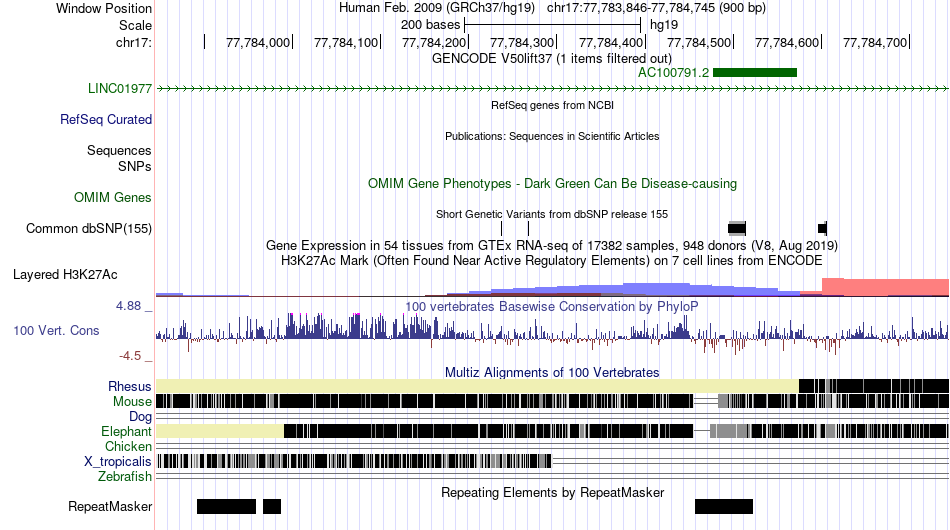
Task: Click the Repeating Elements by RepeatMasker title
Action: tap(553, 492)
